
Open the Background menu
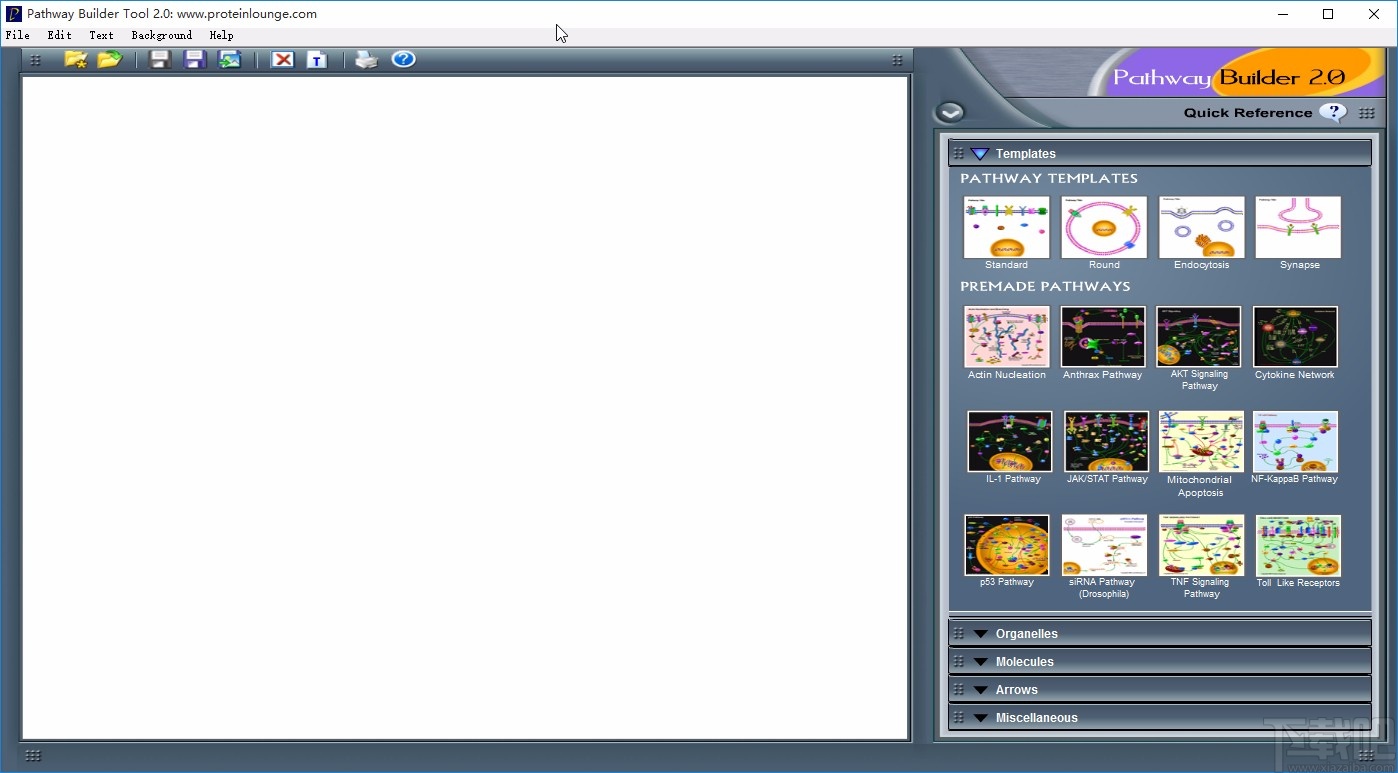tap(161, 35)
